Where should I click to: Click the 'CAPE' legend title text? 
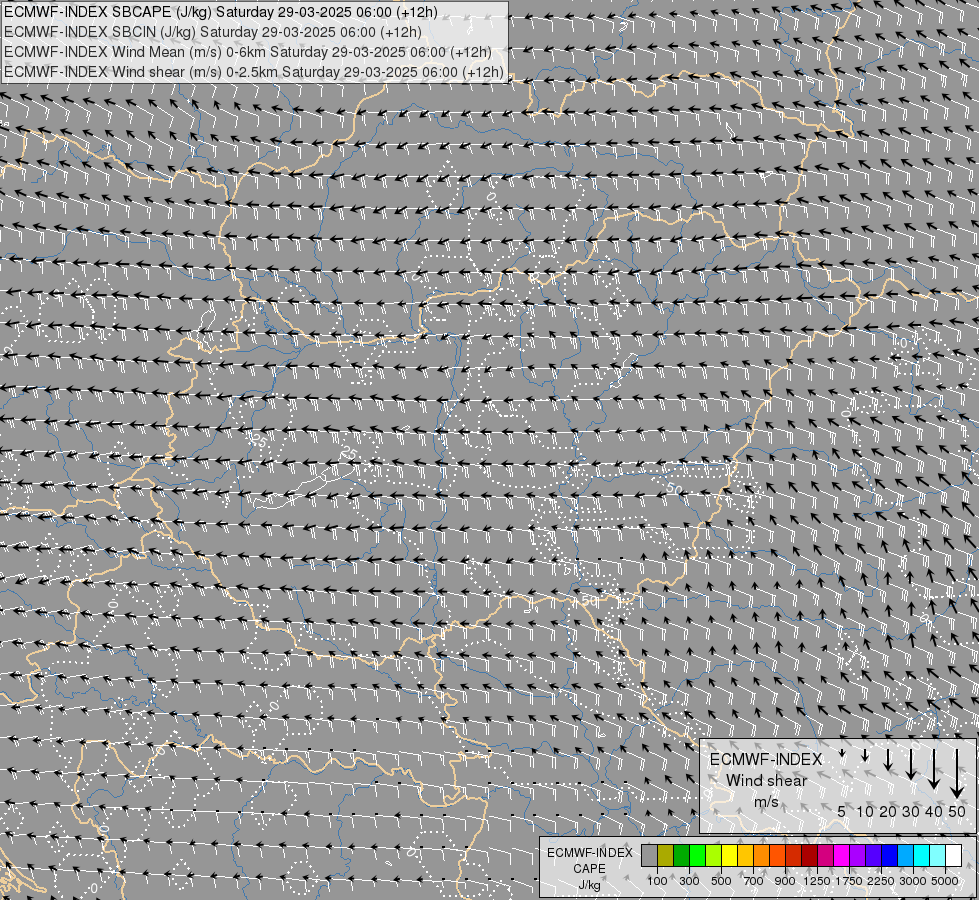point(589,869)
